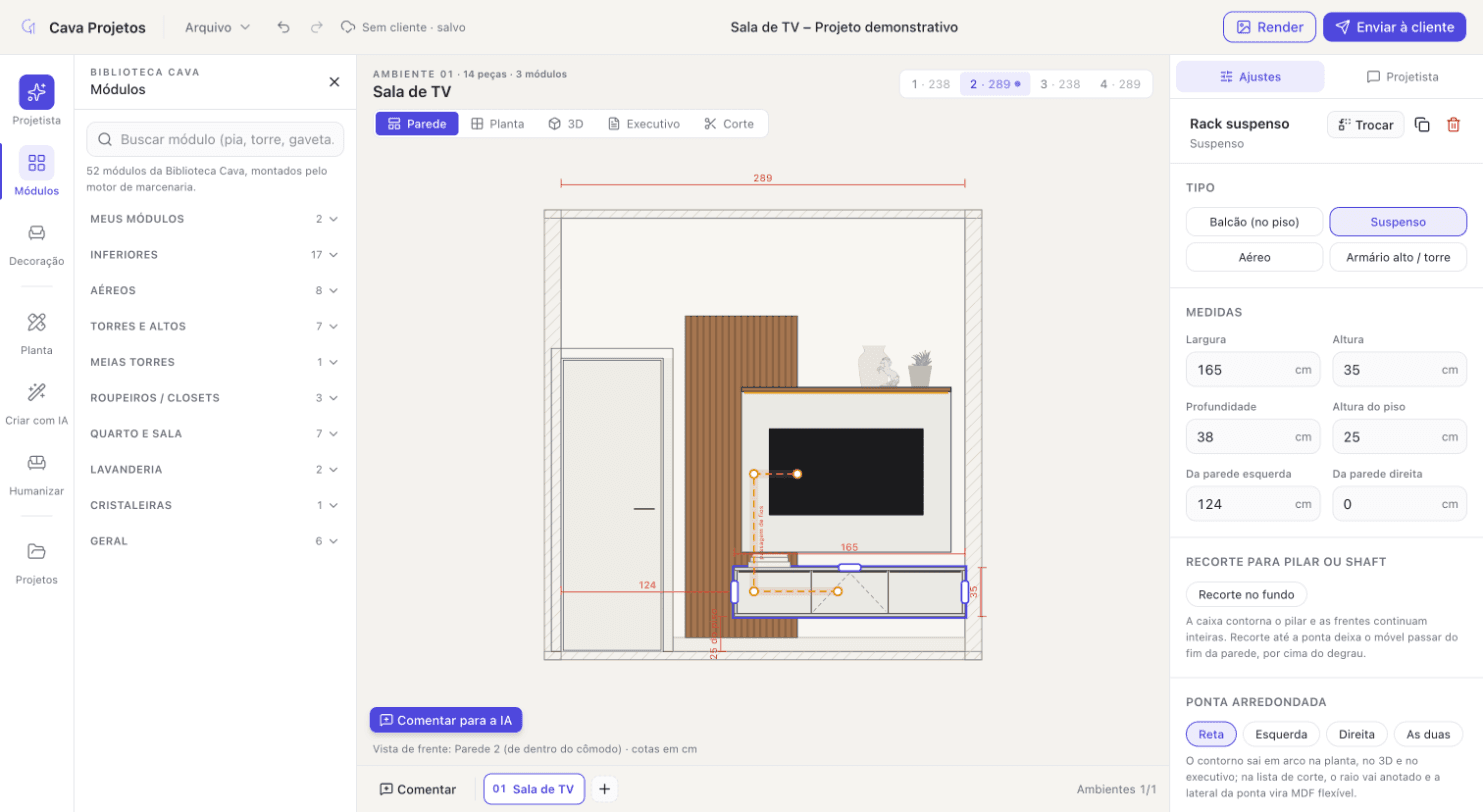This screenshot has height=812, width=1483.
Task: Select Balcão (no piso) type
Action: [1254, 222]
